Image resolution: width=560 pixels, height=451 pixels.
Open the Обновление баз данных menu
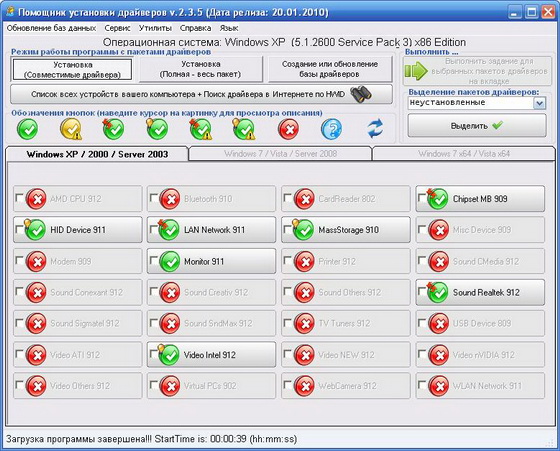[x=51, y=28]
